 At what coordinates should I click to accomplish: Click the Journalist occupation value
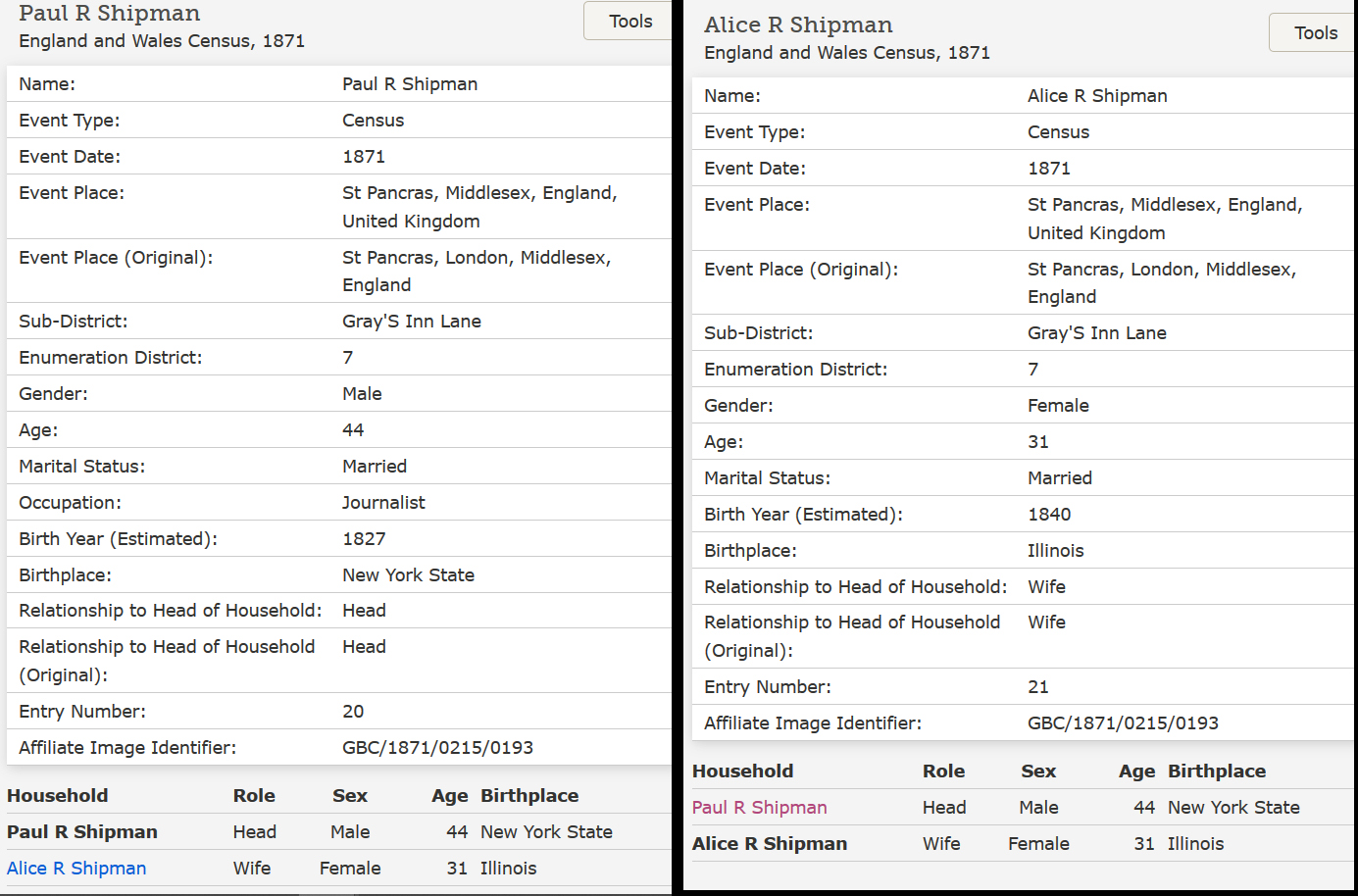tap(383, 503)
